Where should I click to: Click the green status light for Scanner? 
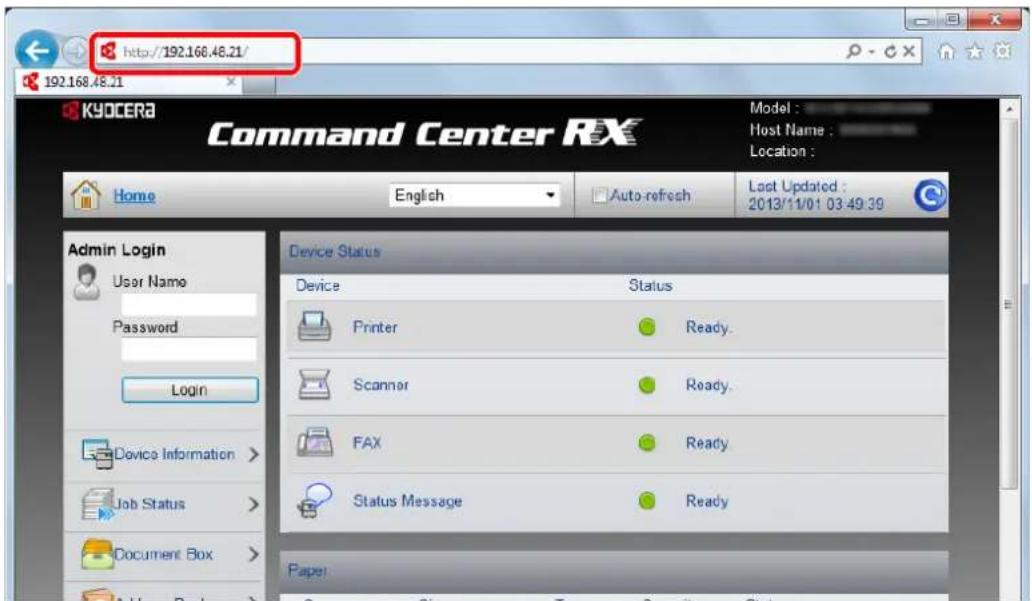click(x=647, y=384)
